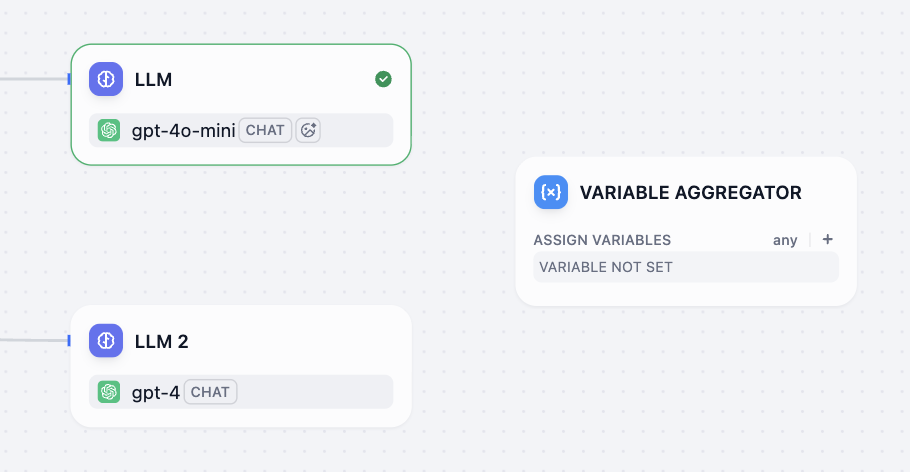Click the LLM node's brain icon
The width and height of the screenshot is (910, 472).
click(106, 79)
